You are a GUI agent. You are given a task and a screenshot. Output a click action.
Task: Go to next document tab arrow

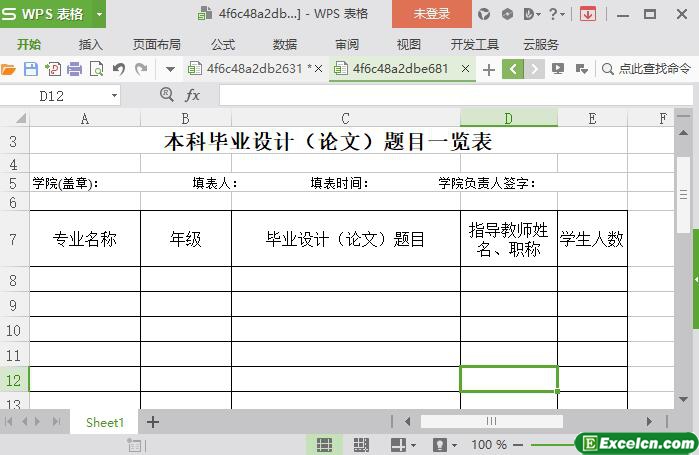[x=534, y=69]
